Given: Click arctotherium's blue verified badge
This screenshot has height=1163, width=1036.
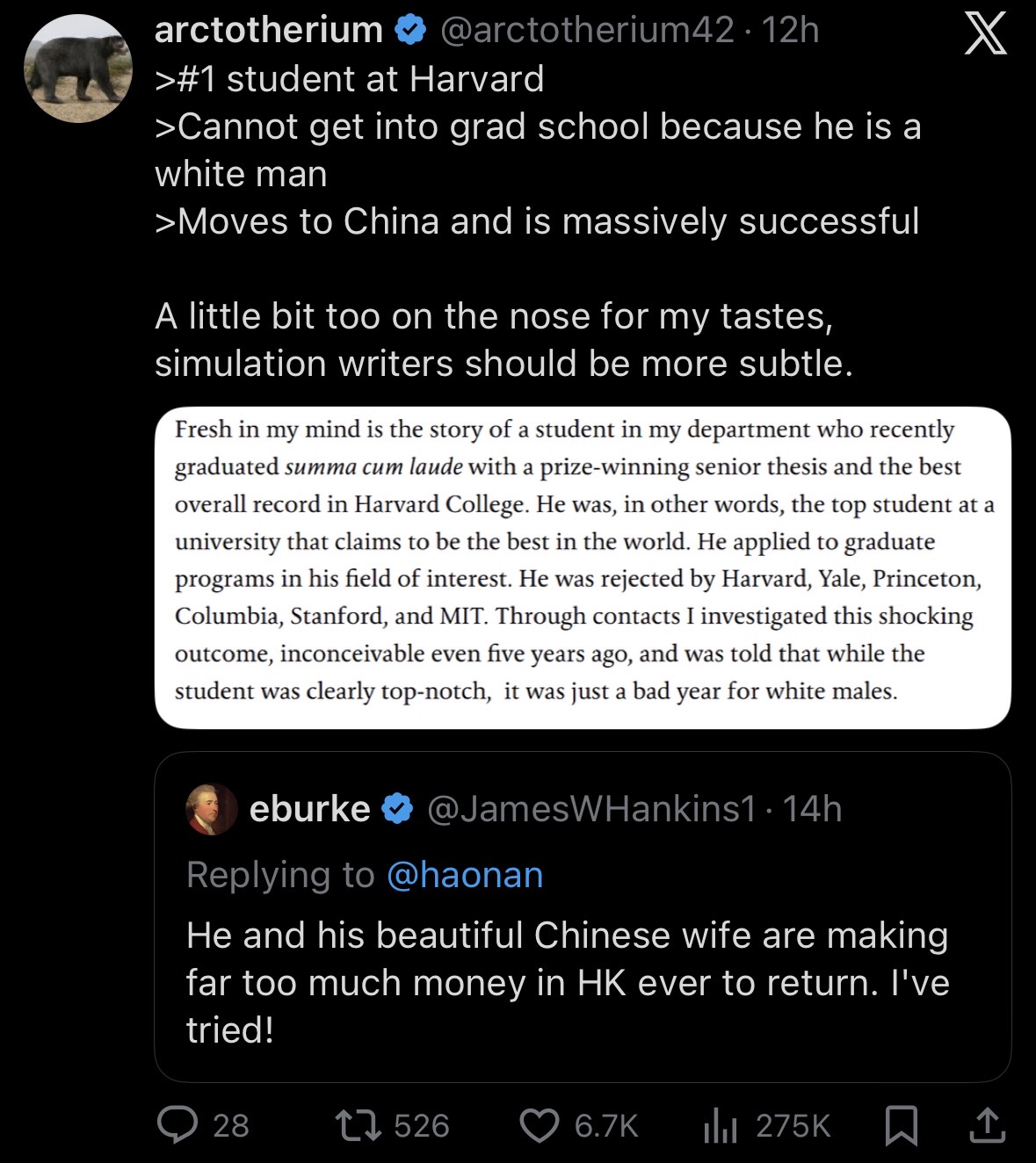Looking at the screenshot, I should point(410,31).
